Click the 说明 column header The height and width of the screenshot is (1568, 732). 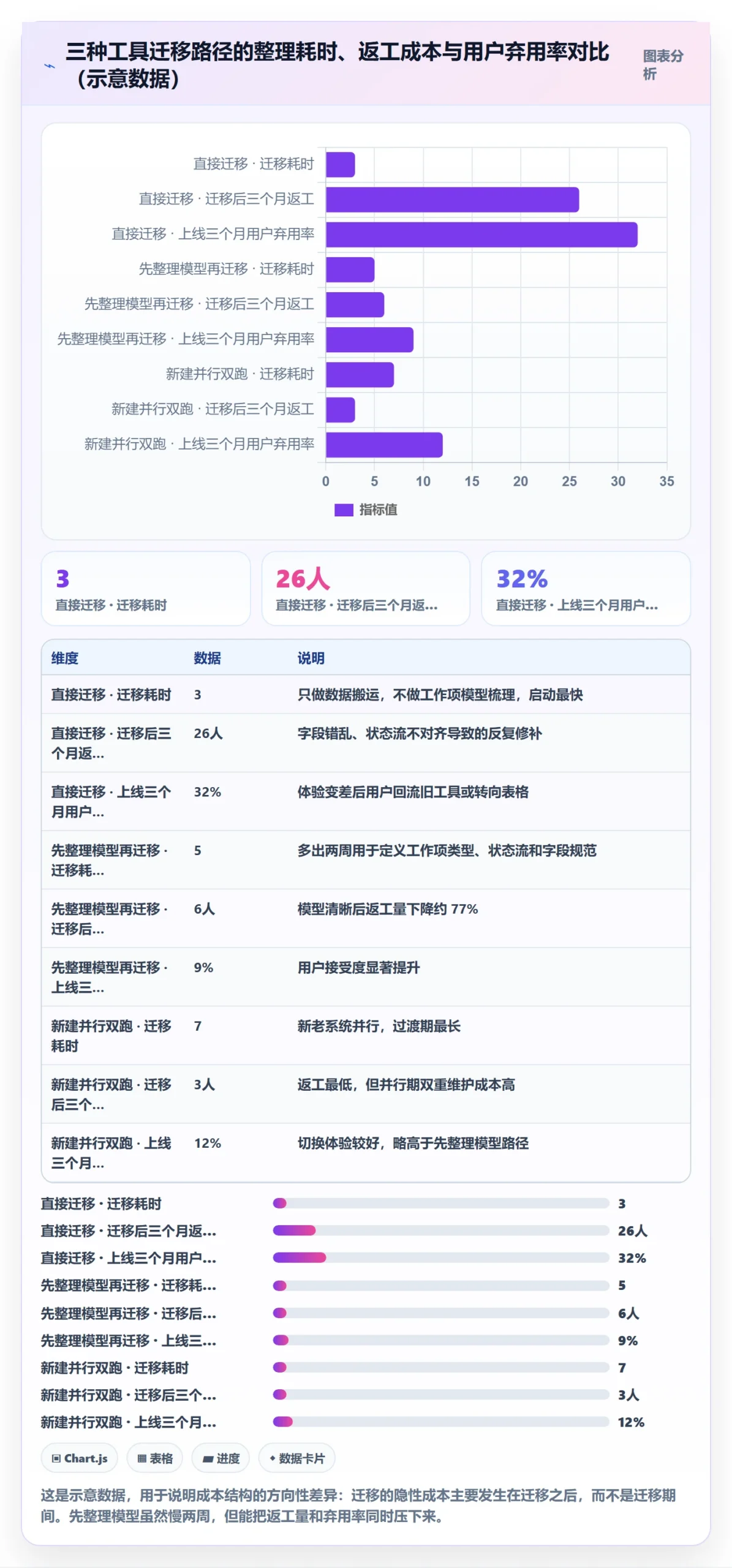pos(311,658)
